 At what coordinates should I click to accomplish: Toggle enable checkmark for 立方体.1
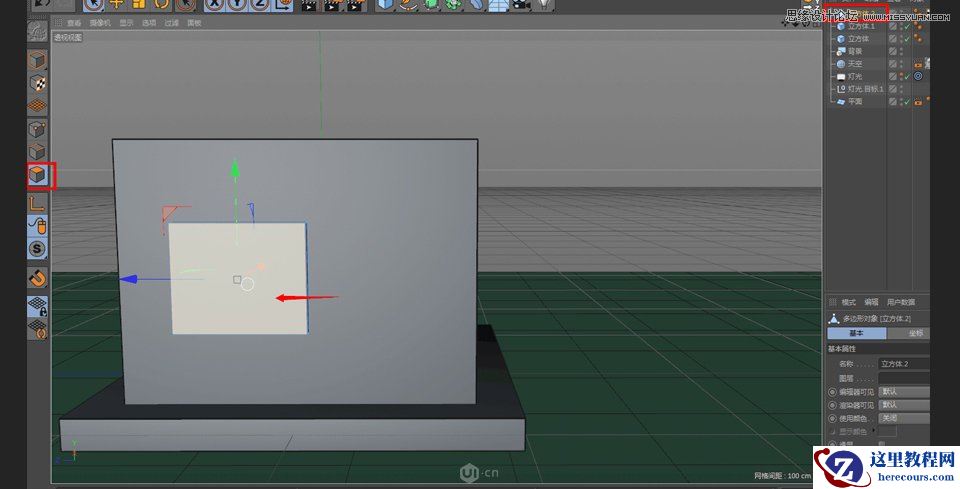[907, 26]
